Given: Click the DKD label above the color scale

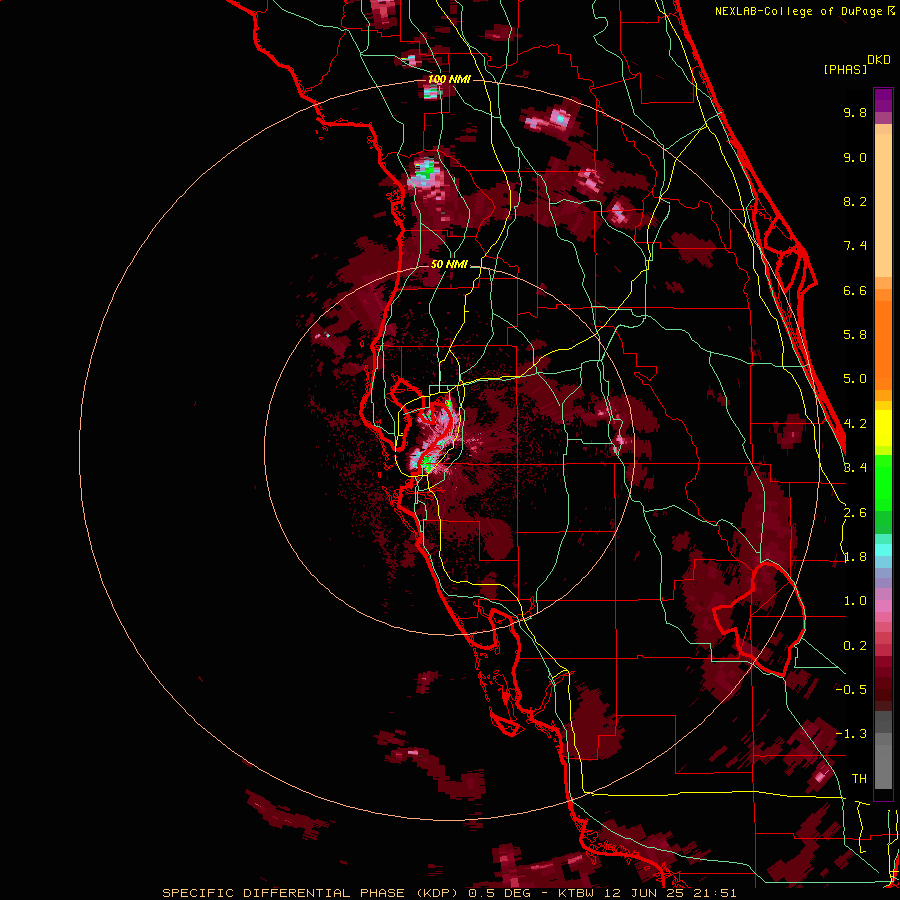Looking at the screenshot, I should click(x=879, y=60).
